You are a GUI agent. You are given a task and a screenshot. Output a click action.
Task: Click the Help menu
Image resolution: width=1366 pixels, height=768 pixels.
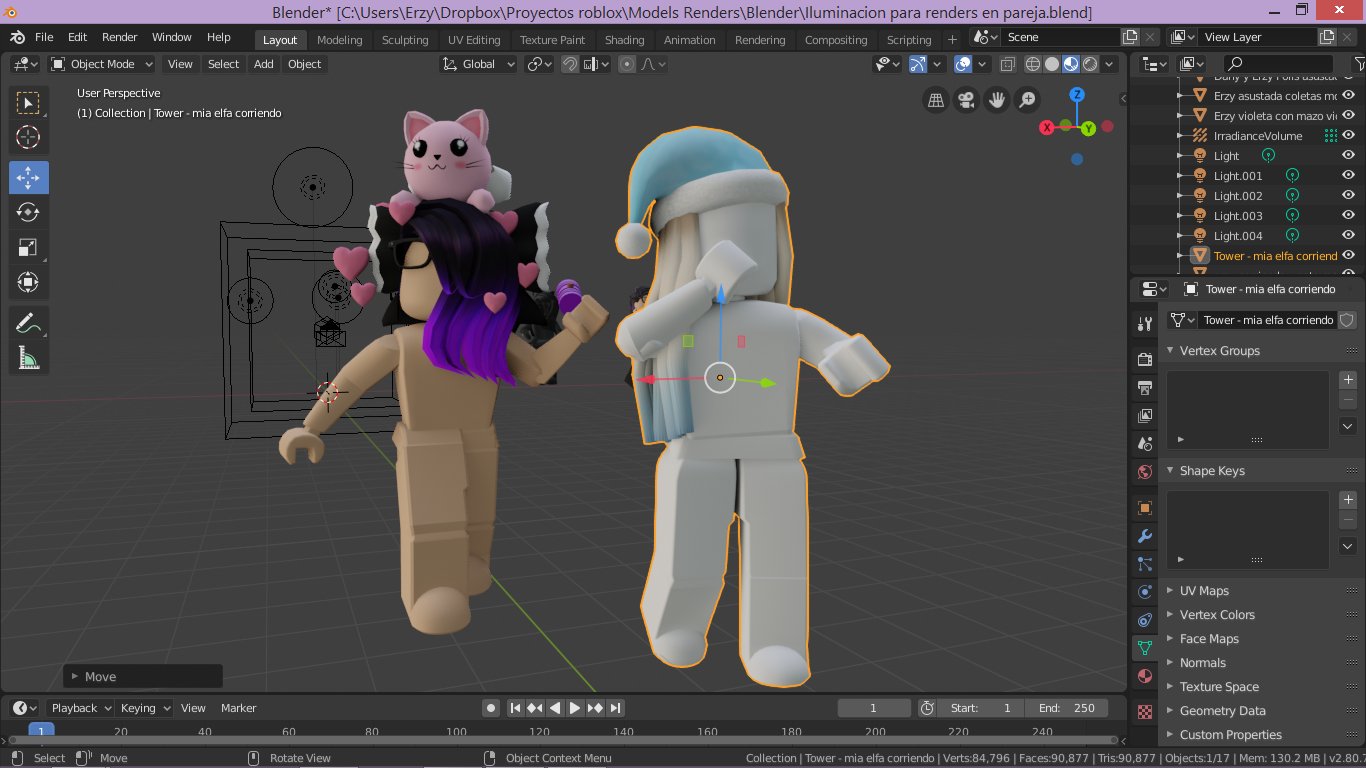click(x=219, y=37)
